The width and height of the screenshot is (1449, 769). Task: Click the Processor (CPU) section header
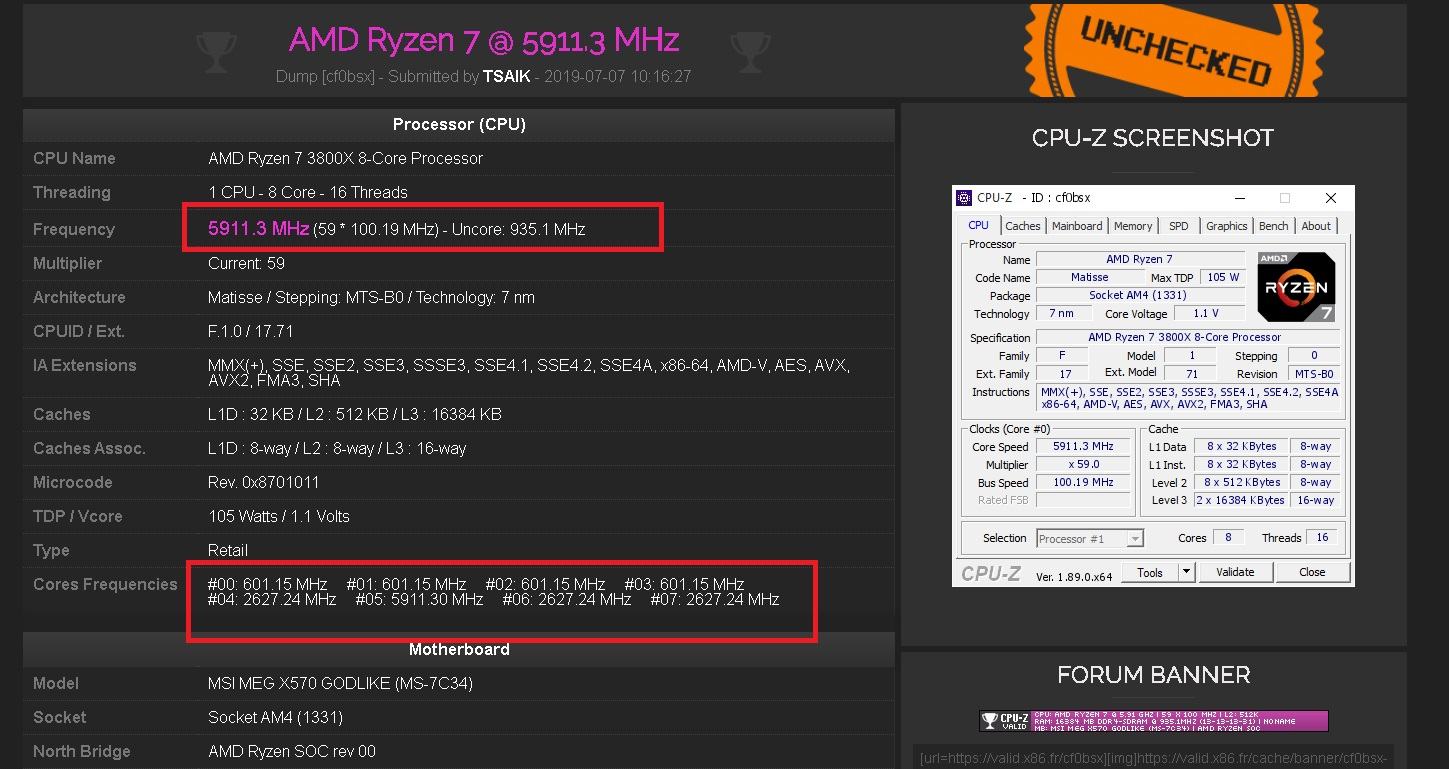click(459, 125)
